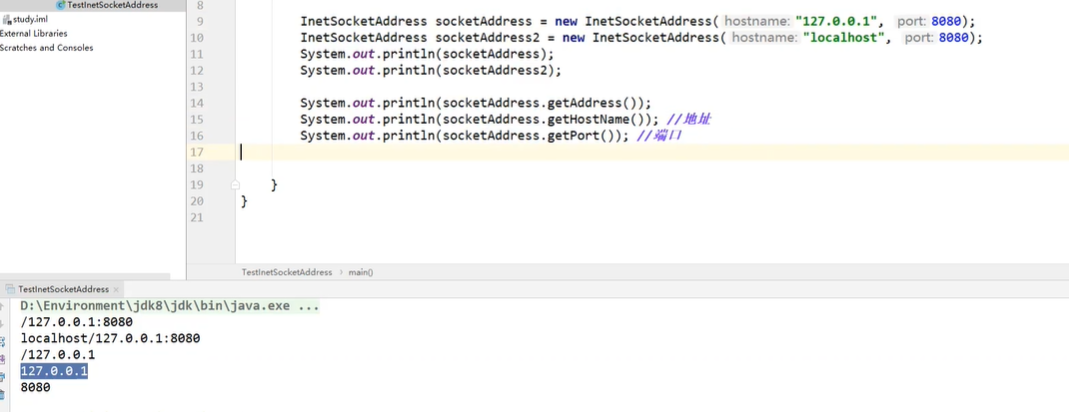
Task: Click the "127.0.0.1" string literal in code
Action: (835, 21)
